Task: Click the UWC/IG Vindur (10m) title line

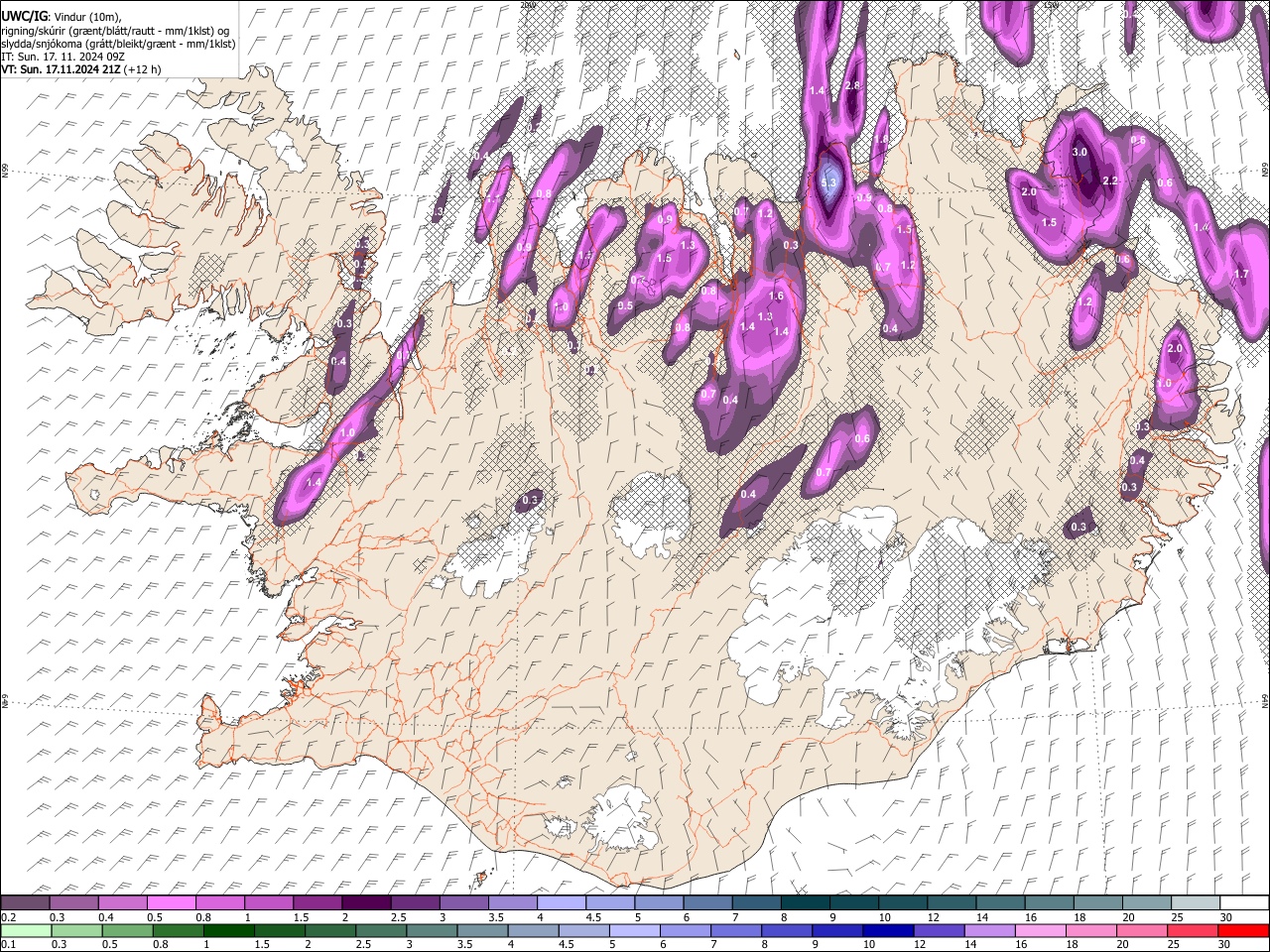Action: 62,17
